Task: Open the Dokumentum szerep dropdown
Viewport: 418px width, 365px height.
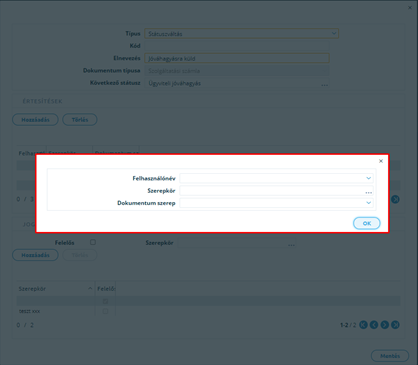Action: (368, 203)
